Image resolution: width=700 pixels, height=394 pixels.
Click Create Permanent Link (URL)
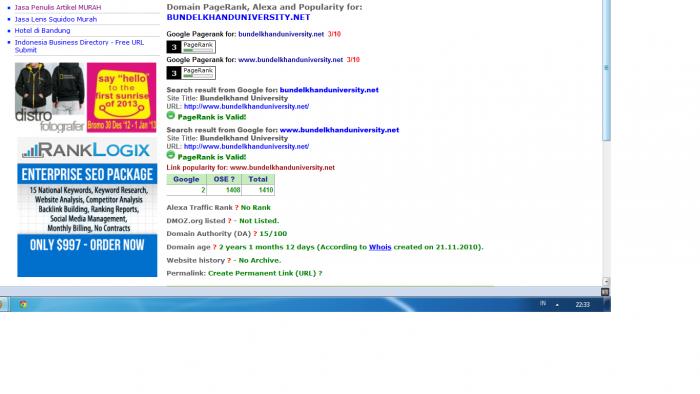click(x=262, y=273)
